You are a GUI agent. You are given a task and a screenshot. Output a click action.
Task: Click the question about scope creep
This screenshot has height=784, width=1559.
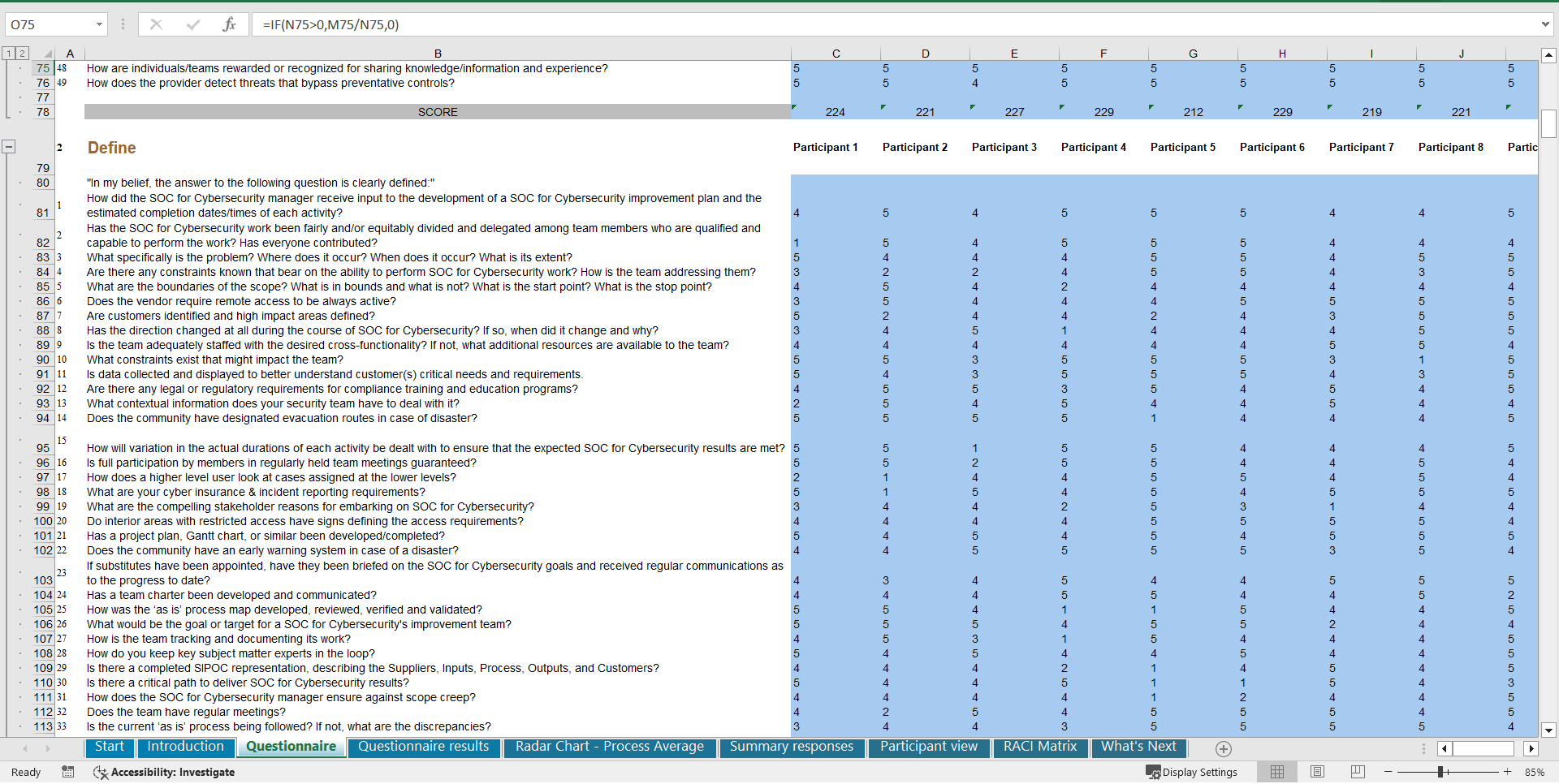281,697
